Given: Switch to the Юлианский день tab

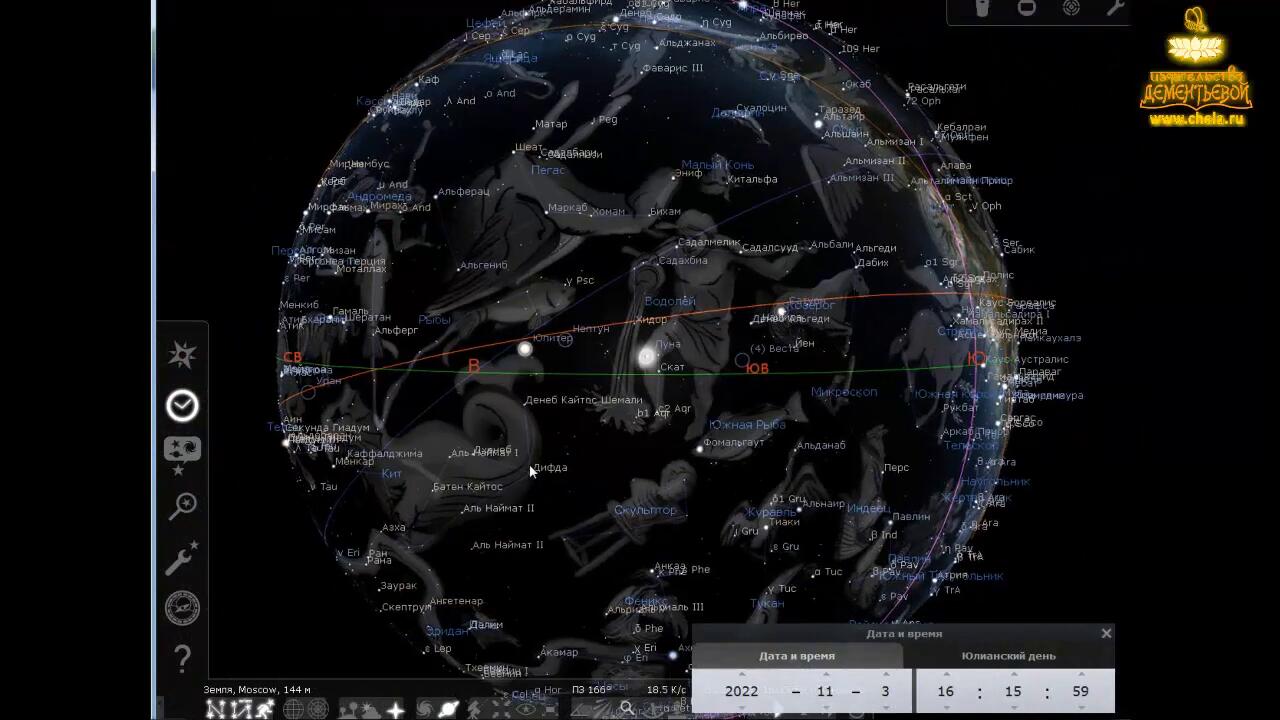Looking at the screenshot, I should coord(1008,656).
